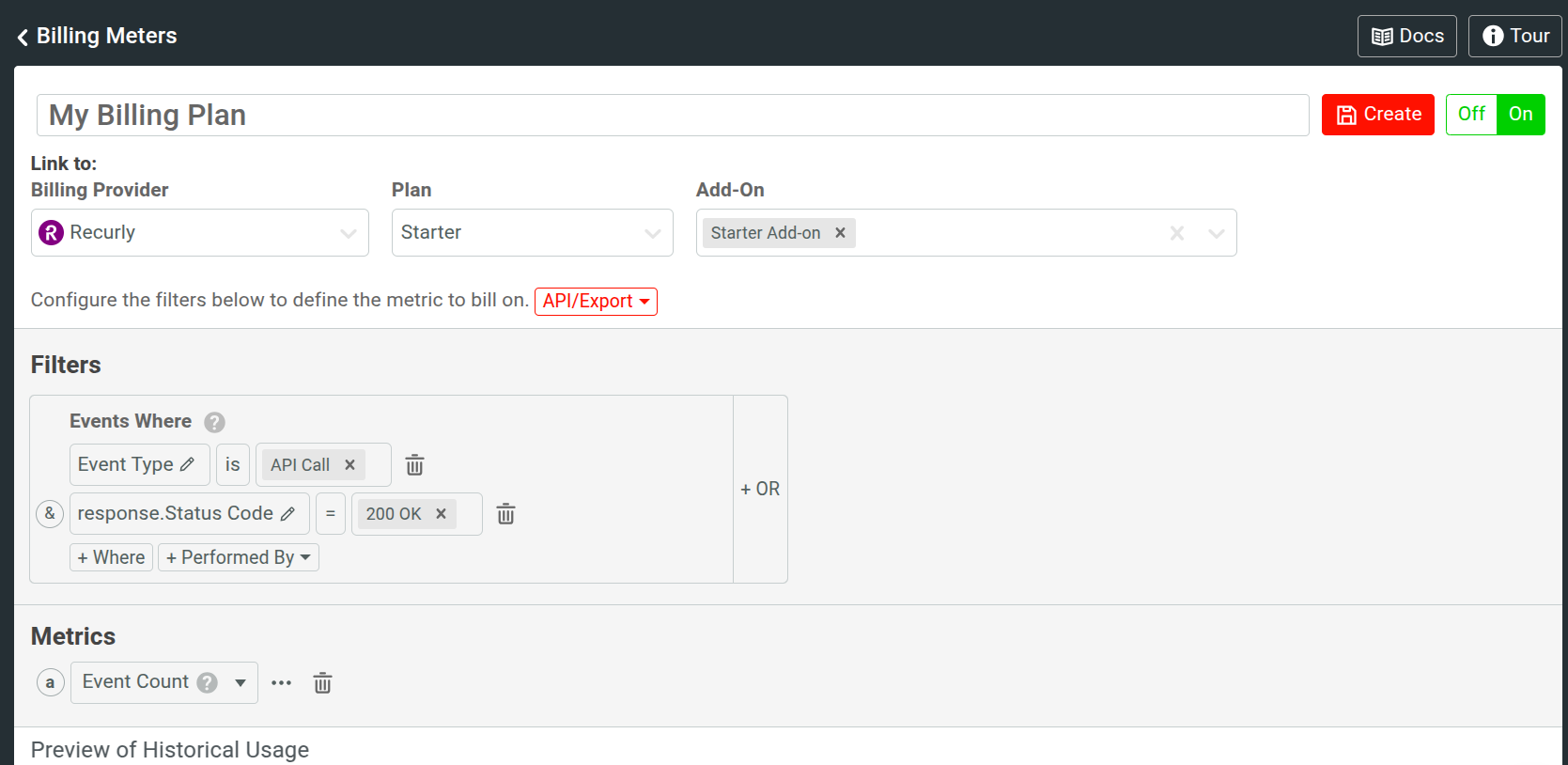Go back using the Billing Meters arrow
The image size is (1568, 765).
click(x=23, y=37)
